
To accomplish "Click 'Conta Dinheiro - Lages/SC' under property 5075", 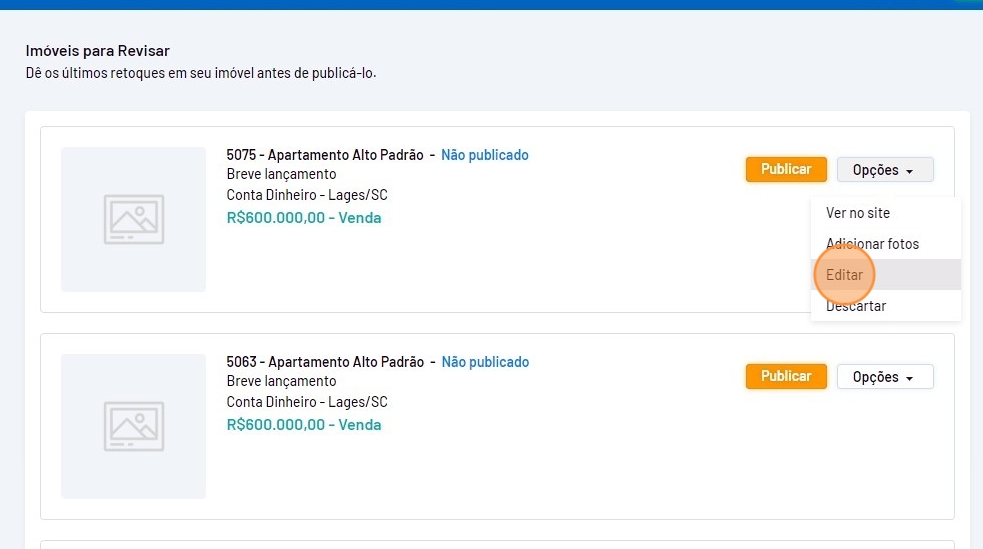I will 307,195.
